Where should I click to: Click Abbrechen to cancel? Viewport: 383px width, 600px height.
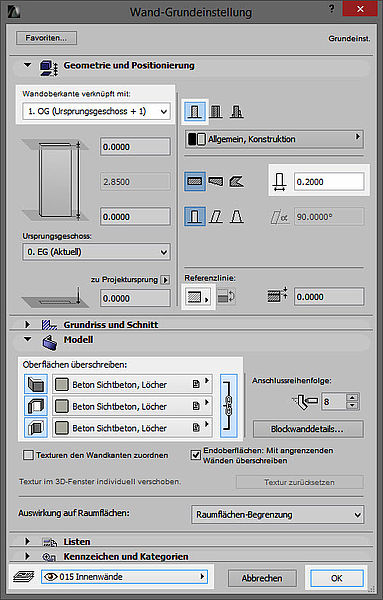262,578
